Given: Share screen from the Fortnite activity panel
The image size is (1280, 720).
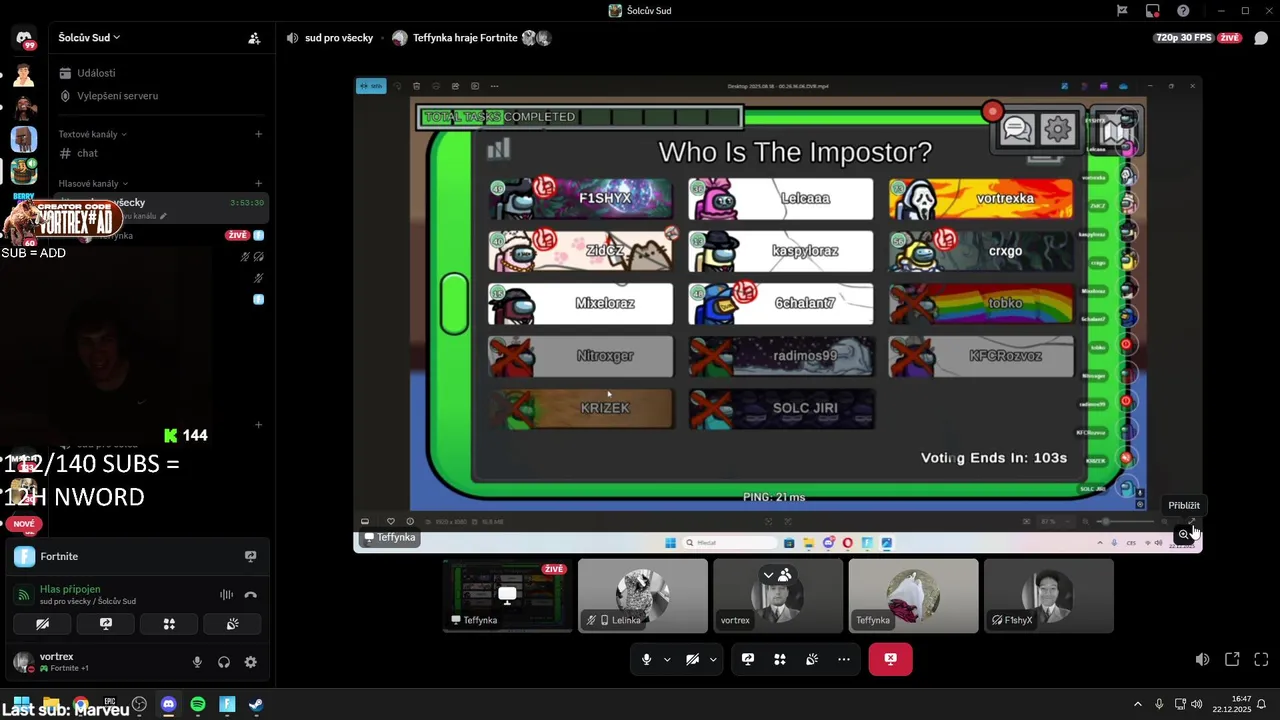Looking at the screenshot, I should click(x=250, y=556).
